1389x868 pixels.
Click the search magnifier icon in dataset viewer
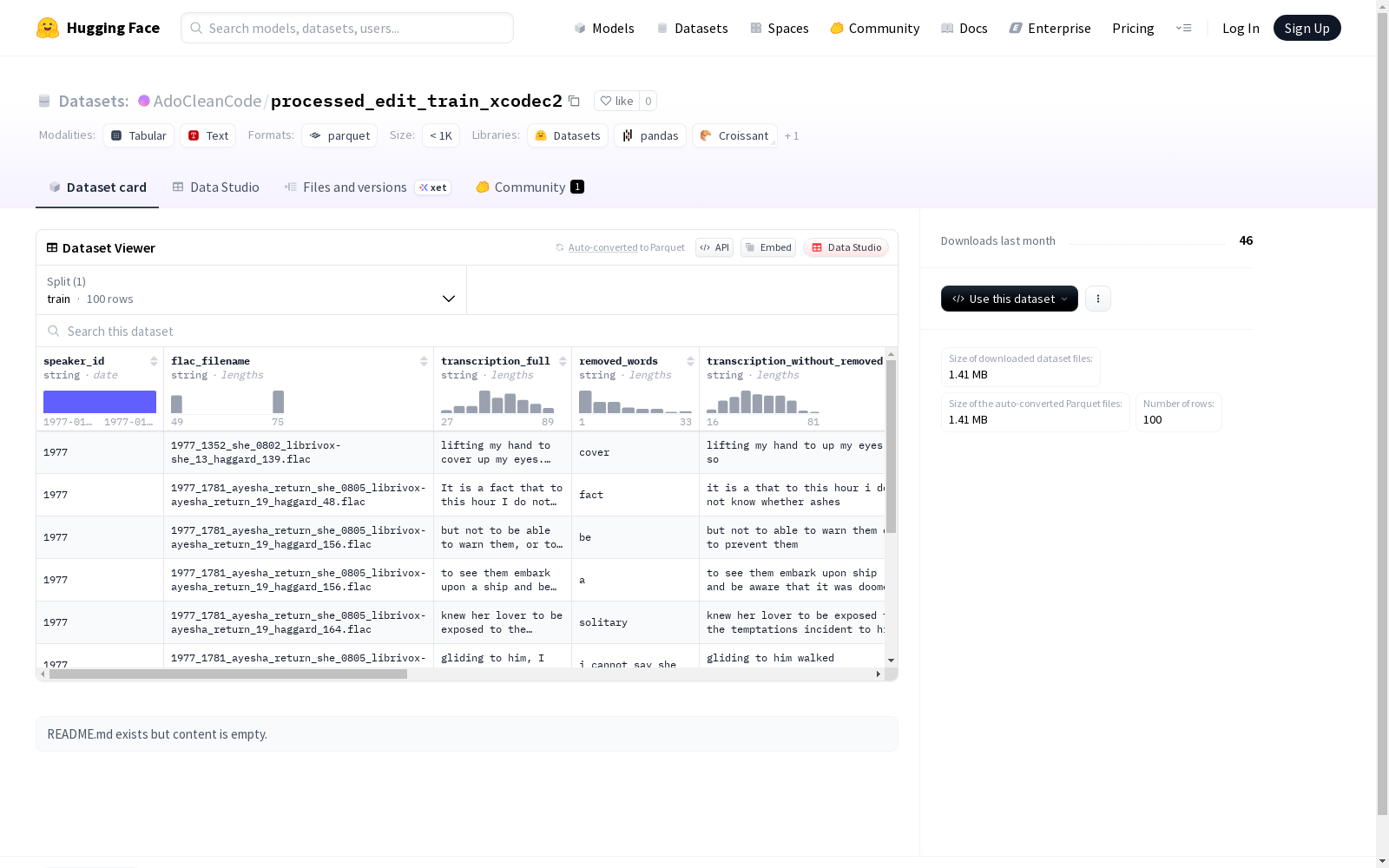54,331
